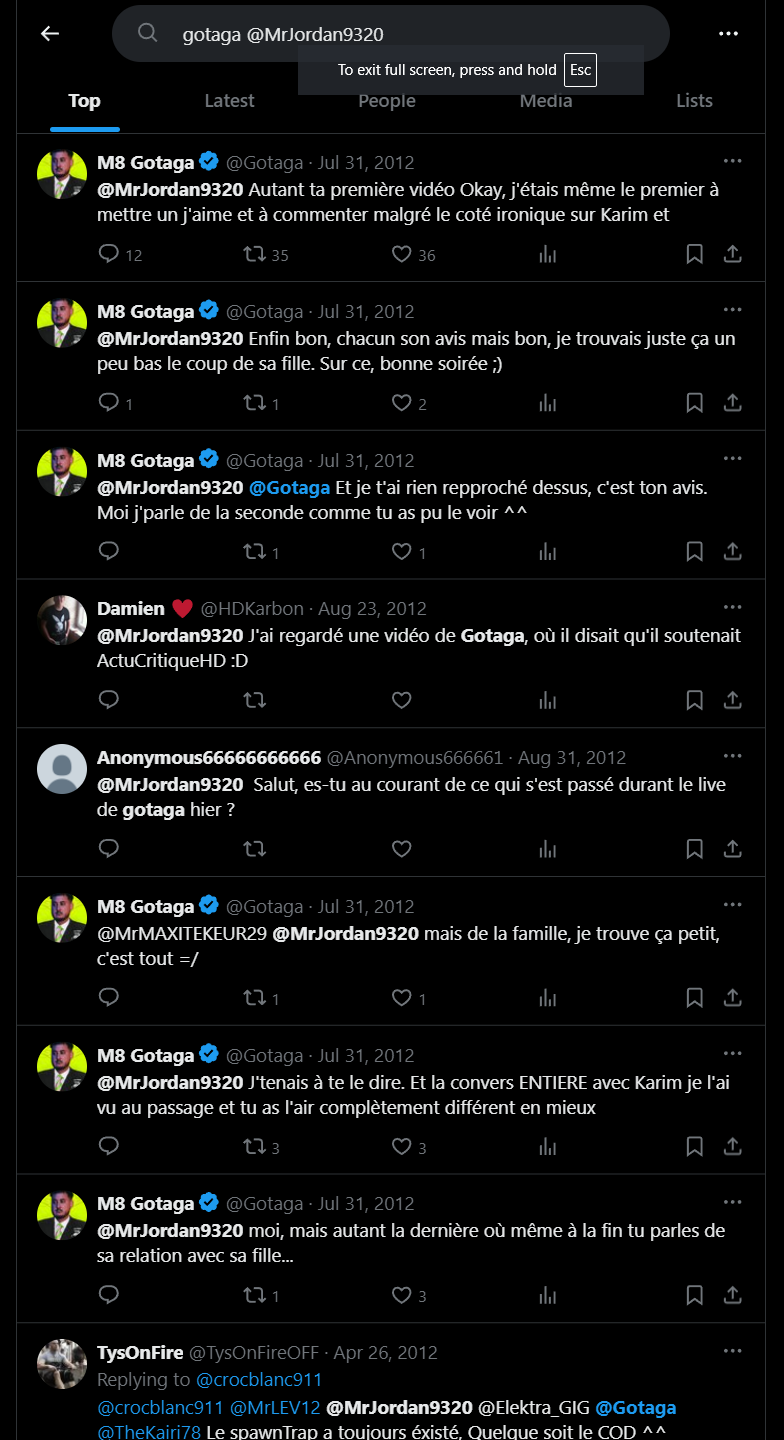Like the Anonymous66666666666 tweet
The width and height of the screenshot is (784, 1440).
(x=401, y=849)
